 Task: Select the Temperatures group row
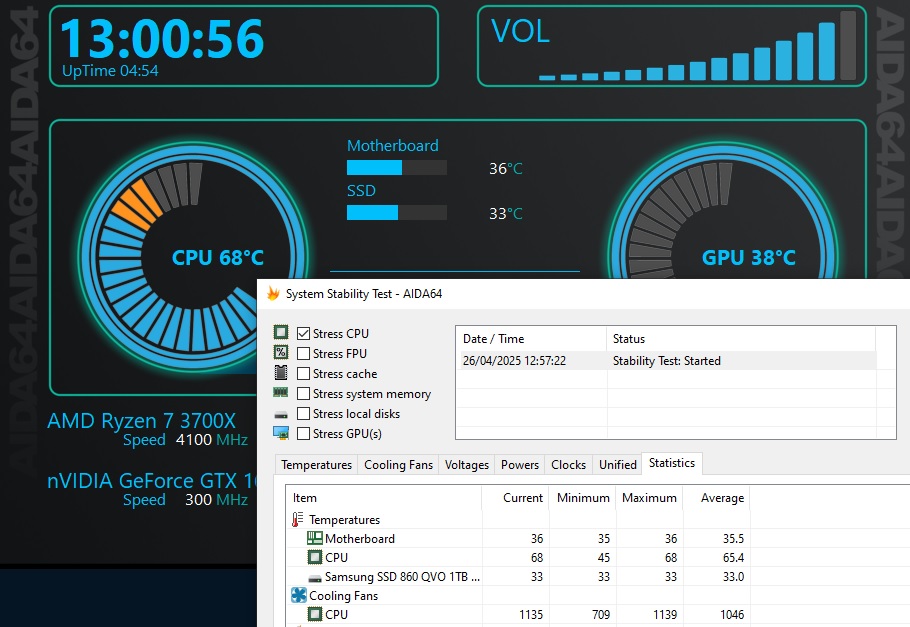344,520
